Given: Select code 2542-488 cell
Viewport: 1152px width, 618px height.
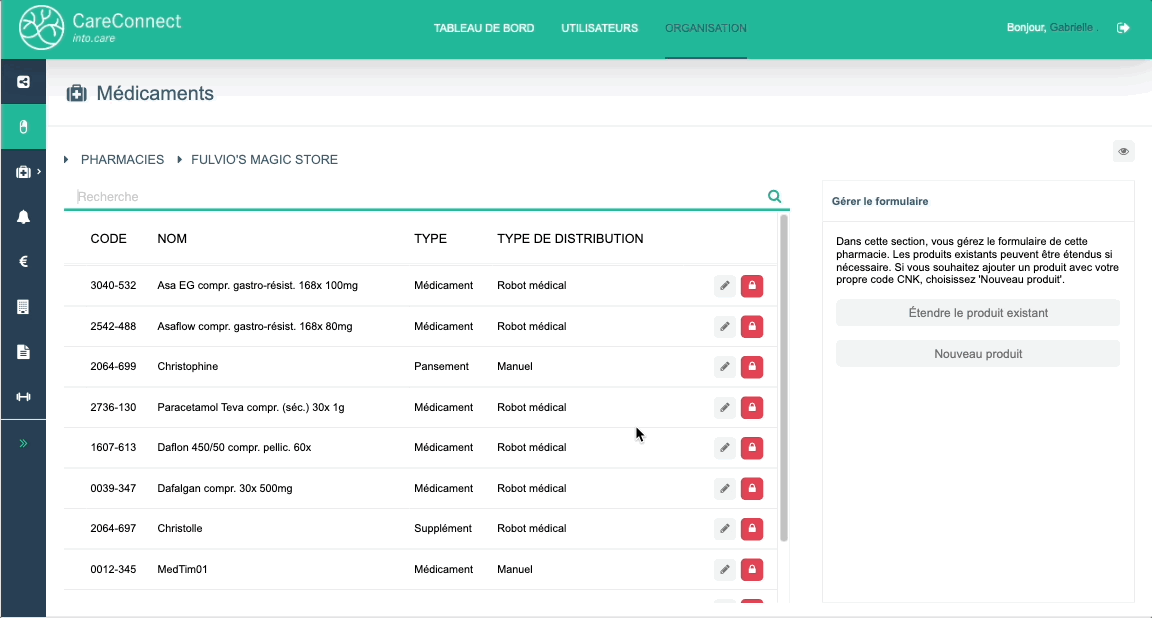Looking at the screenshot, I should click(113, 326).
